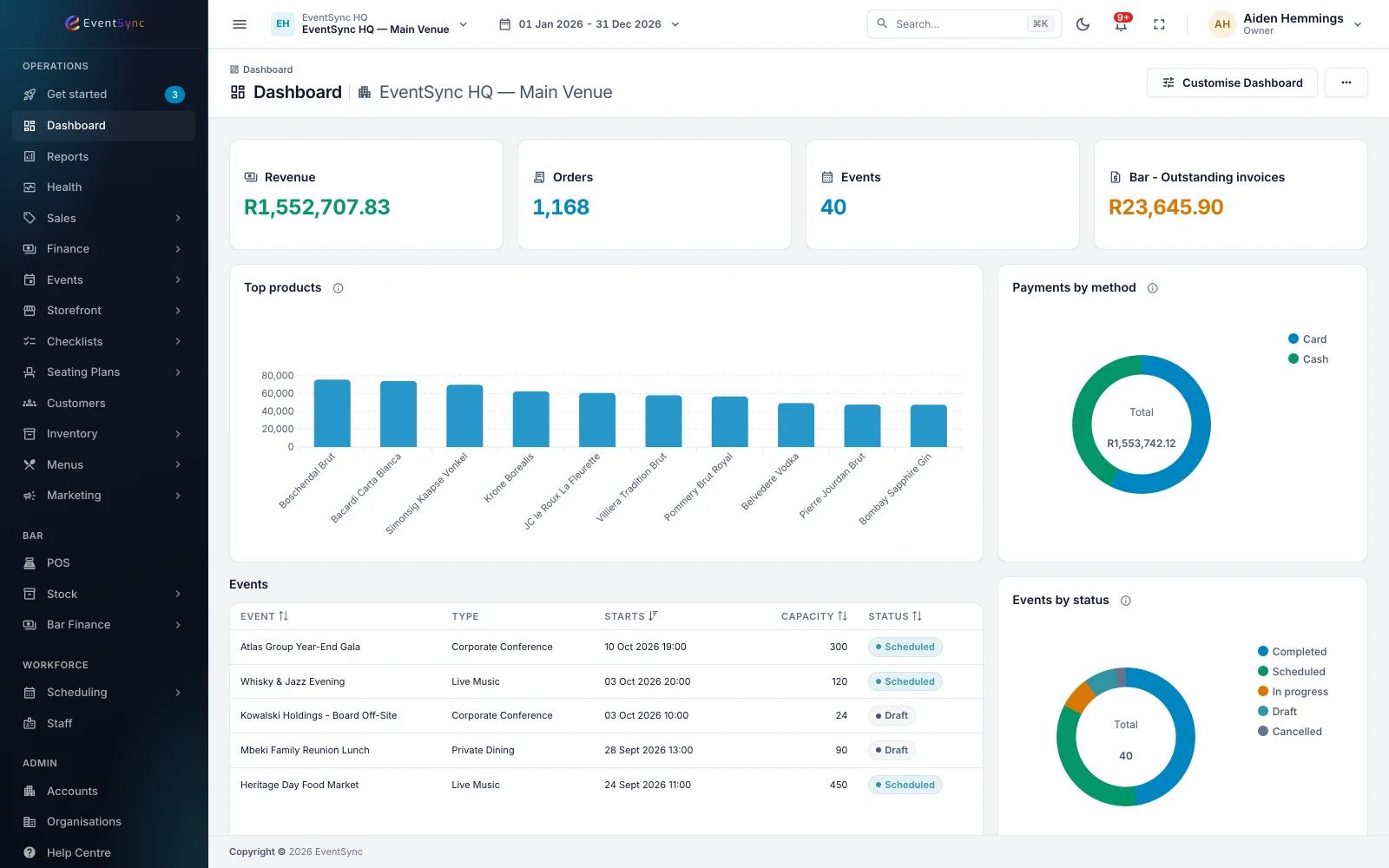Open the more options ellipsis button
The height and width of the screenshot is (868, 1389).
click(x=1346, y=82)
